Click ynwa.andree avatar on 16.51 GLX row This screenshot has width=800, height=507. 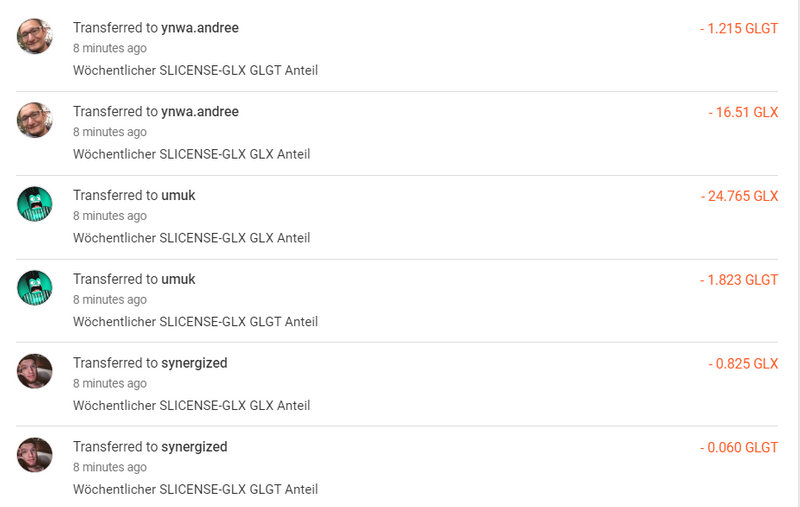(35, 120)
